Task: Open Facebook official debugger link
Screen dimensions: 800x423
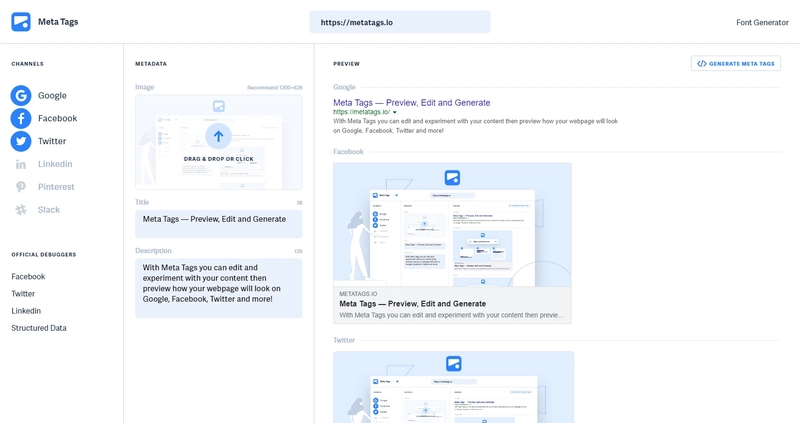Action: point(28,277)
